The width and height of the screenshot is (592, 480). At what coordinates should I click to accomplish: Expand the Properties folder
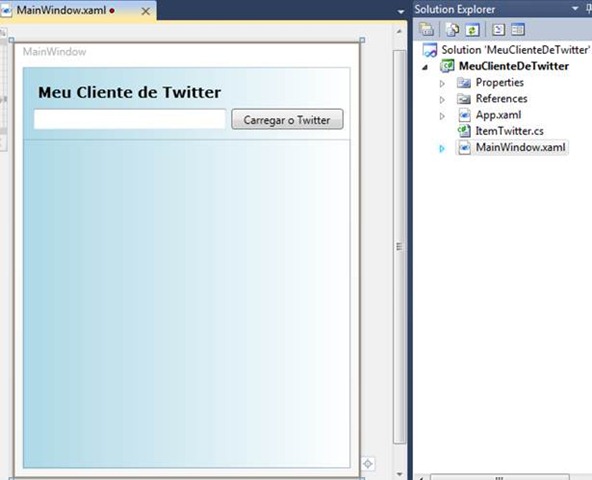click(442, 83)
